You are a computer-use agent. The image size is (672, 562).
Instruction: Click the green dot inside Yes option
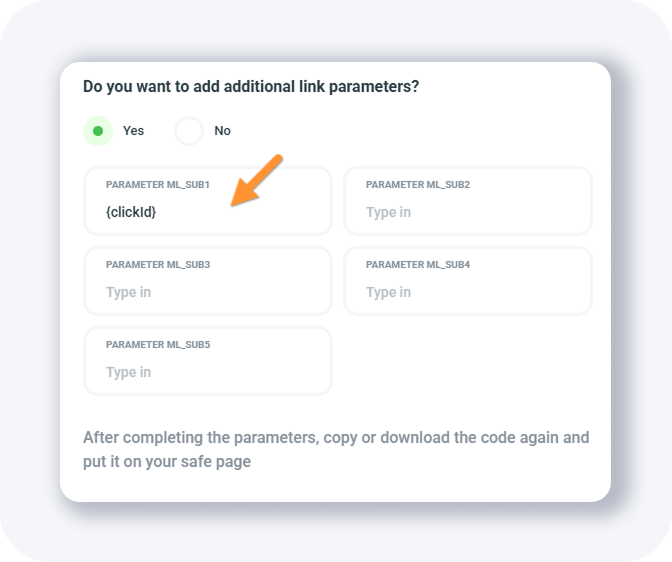[98, 131]
